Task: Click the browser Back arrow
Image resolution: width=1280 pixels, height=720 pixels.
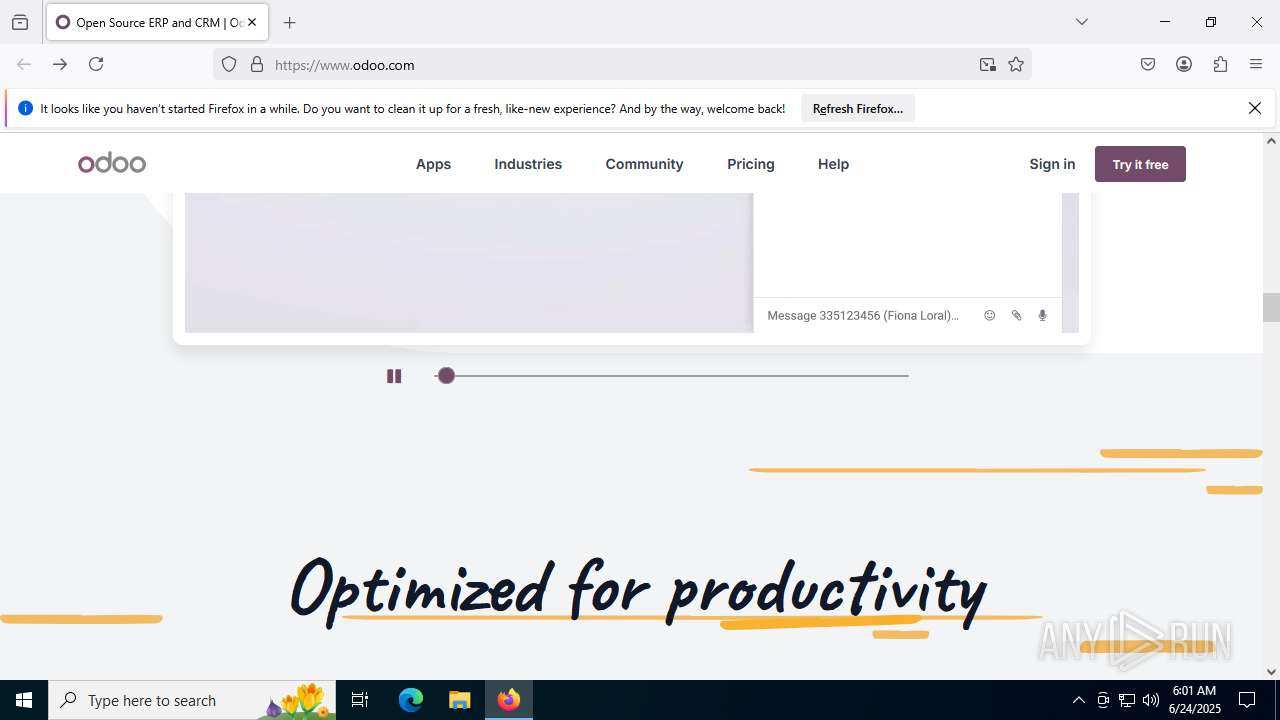Action: pyautogui.click(x=24, y=64)
